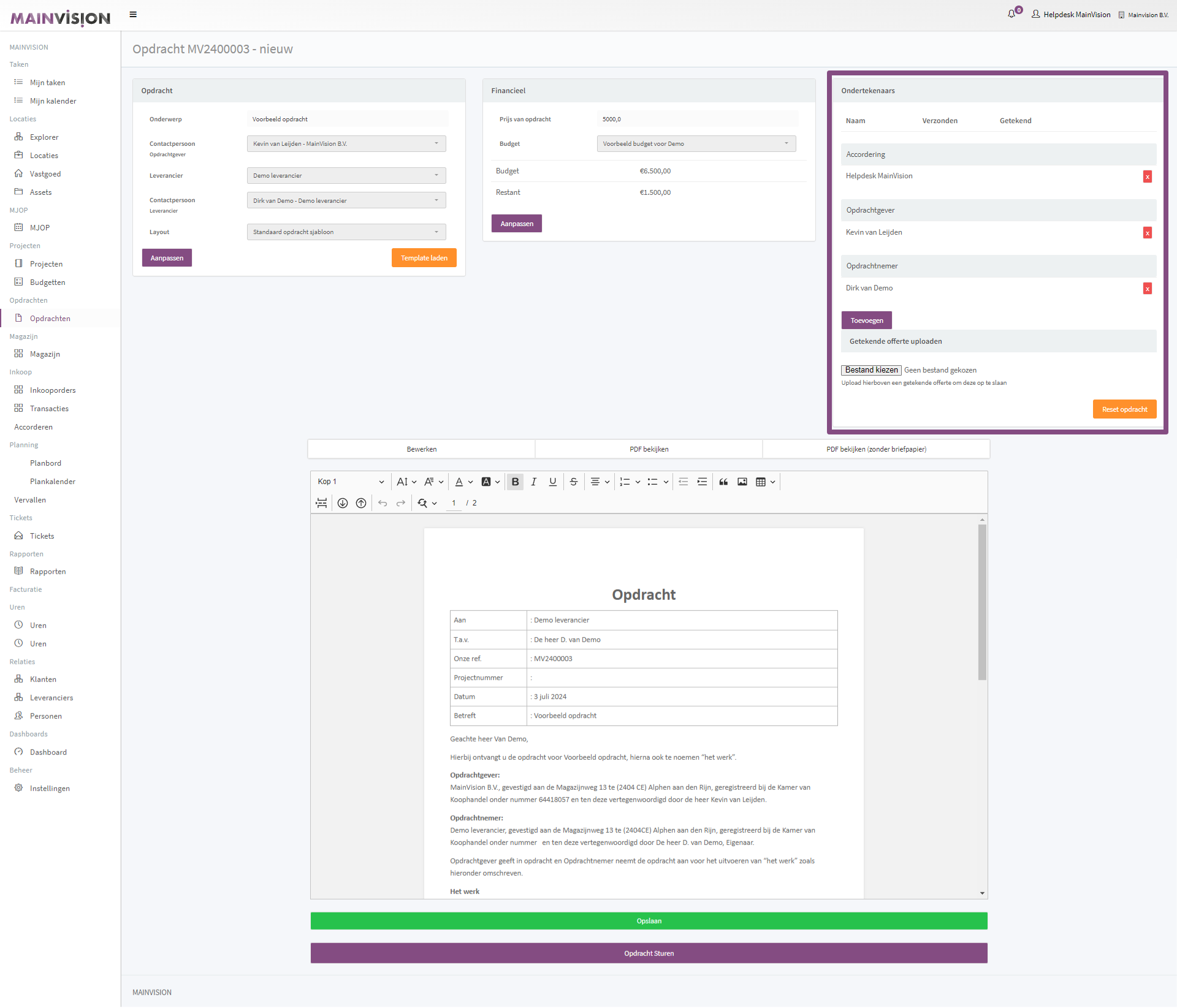
Task: Apply strikethrough text formatting
Action: point(574,482)
